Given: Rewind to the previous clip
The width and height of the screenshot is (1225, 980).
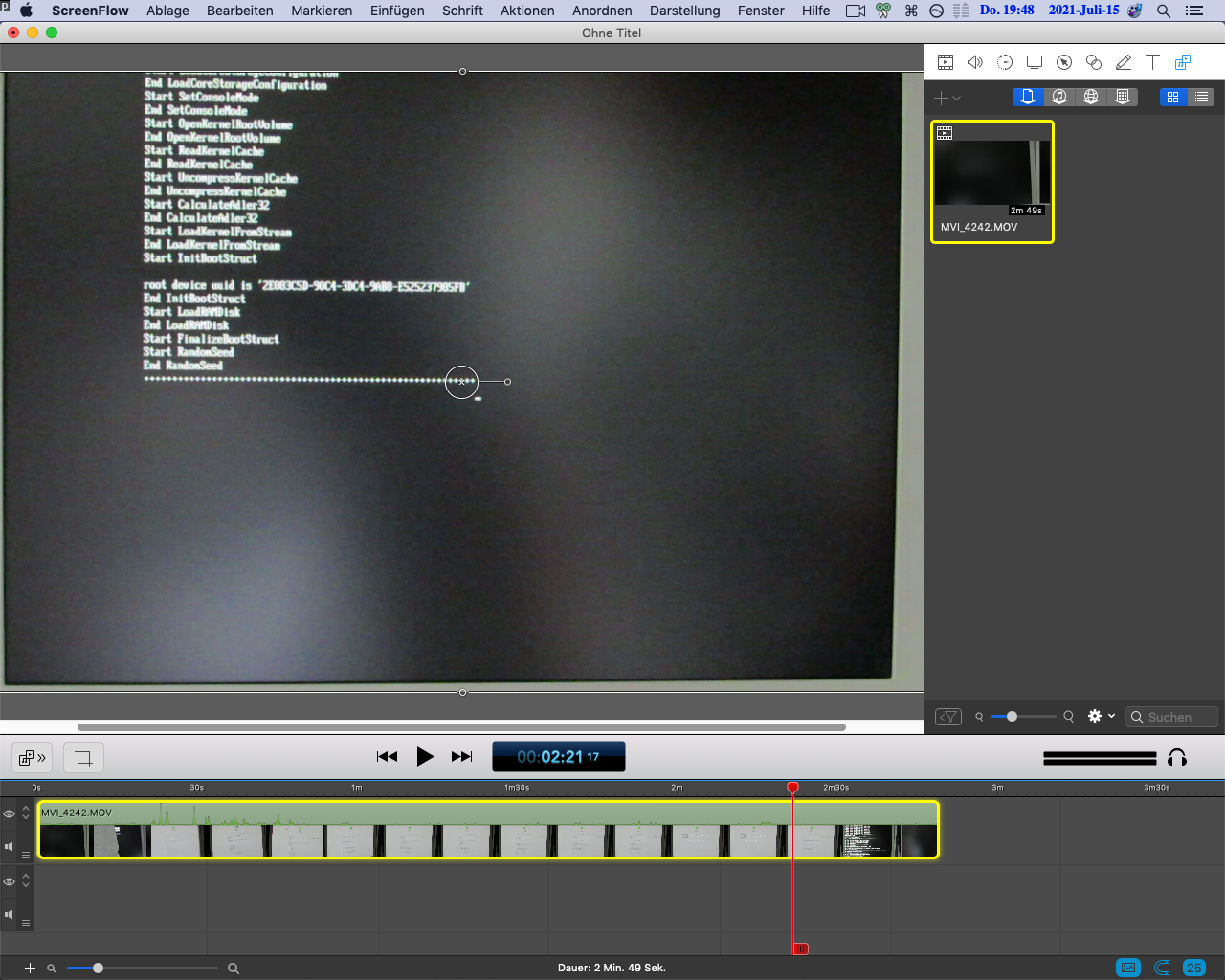Looking at the screenshot, I should pos(387,757).
